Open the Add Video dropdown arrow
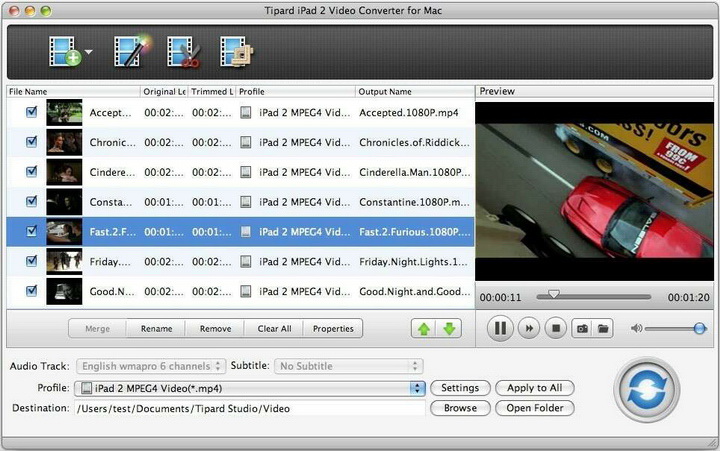This screenshot has width=720, height=451. point(89,52)
